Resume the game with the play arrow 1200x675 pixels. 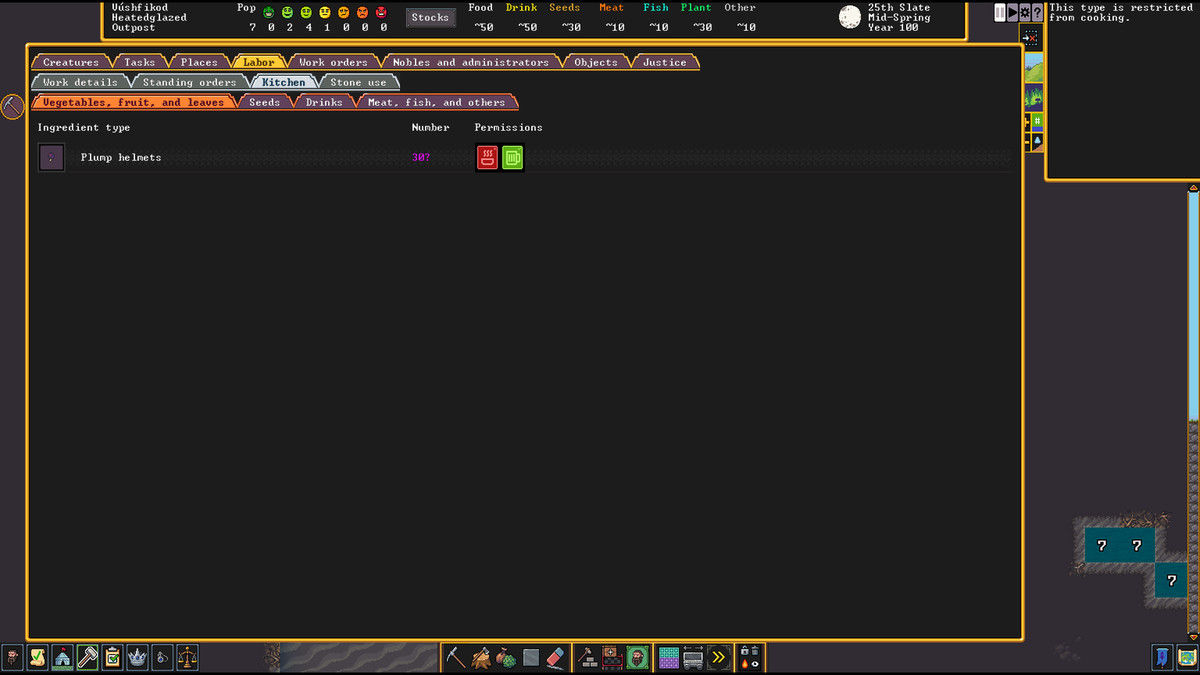click(1012, 12)
